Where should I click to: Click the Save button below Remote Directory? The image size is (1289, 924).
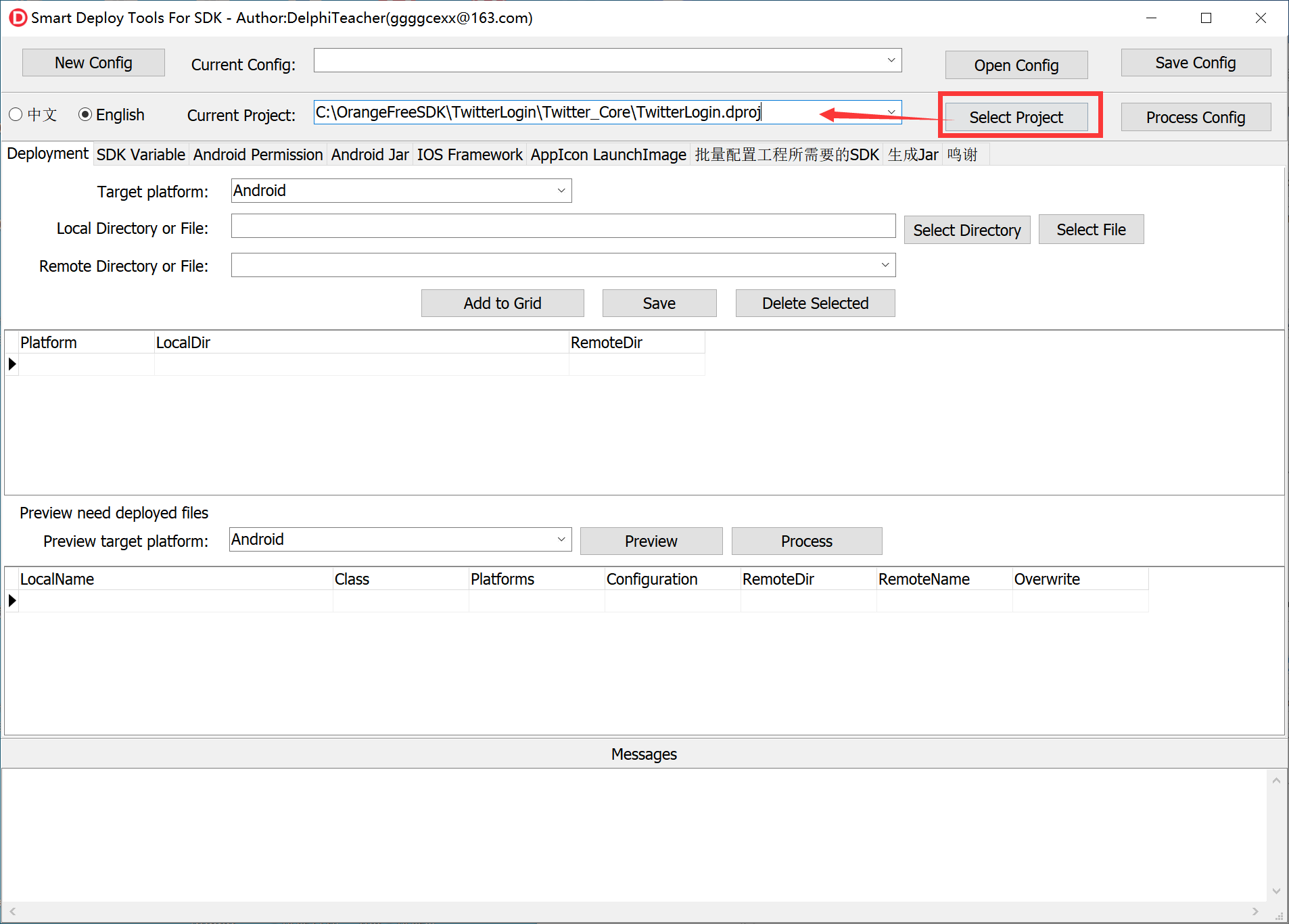(659, 303)
